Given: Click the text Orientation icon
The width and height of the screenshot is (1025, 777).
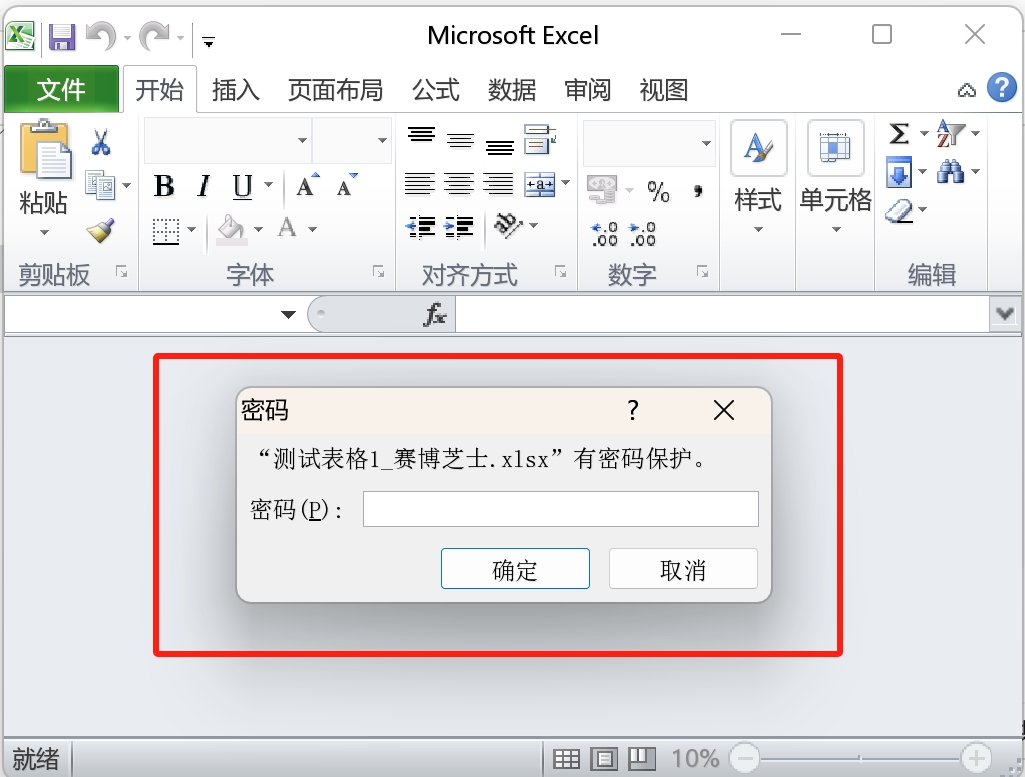Looking at the screenshot, I should 509,227.
